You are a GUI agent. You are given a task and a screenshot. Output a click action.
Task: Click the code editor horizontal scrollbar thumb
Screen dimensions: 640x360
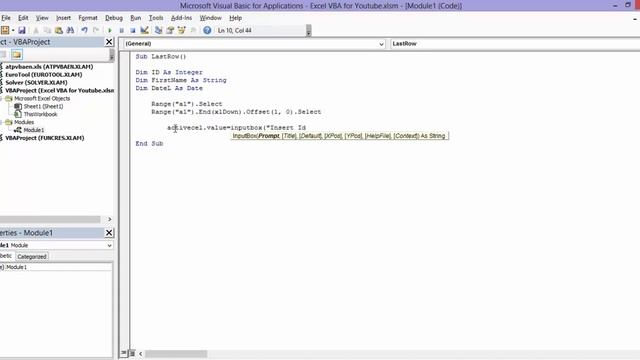tap(176, 353)
